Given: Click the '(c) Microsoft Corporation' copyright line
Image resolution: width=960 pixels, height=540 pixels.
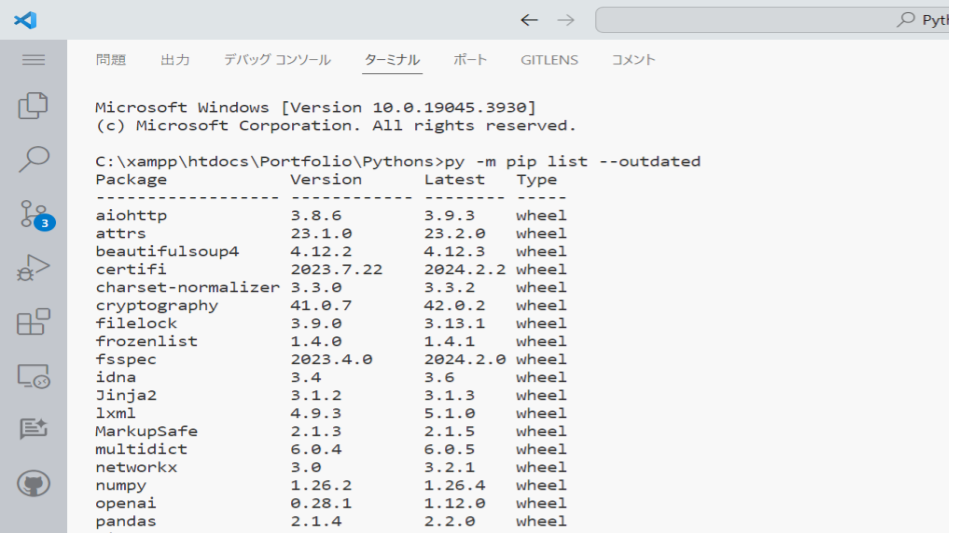Looking at the screenshot, I should coord(336,126).
